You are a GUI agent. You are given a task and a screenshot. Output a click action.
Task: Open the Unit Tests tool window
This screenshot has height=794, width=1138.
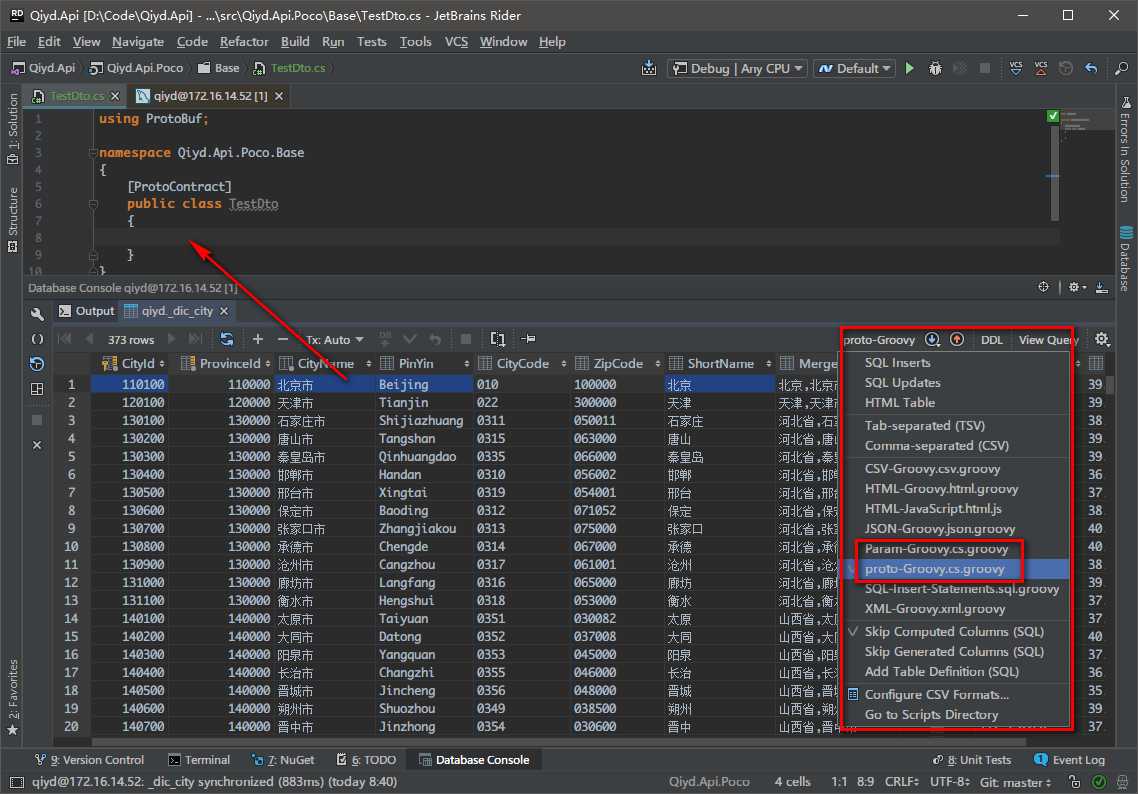(x=973, y=760)
